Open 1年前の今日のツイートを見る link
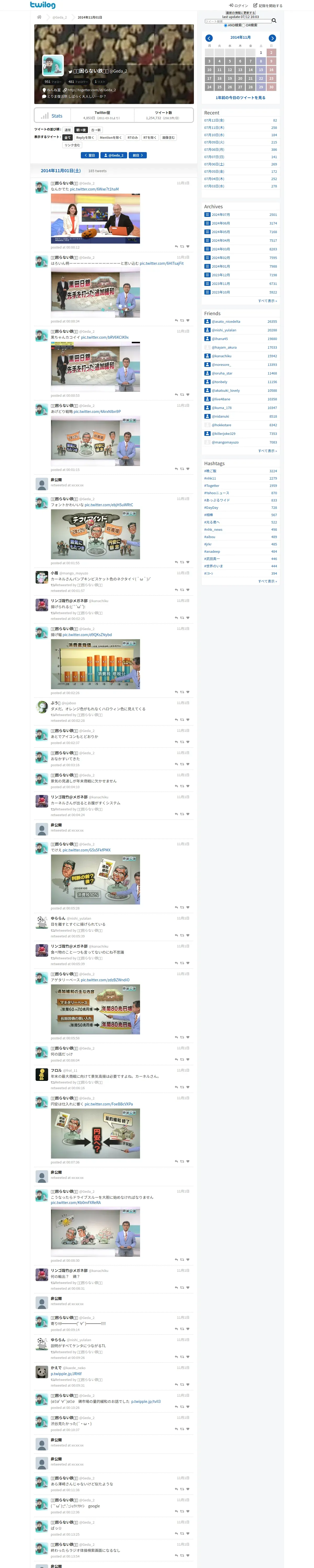Viewport: 314px width, 1568px height. (x=240, y=97)
